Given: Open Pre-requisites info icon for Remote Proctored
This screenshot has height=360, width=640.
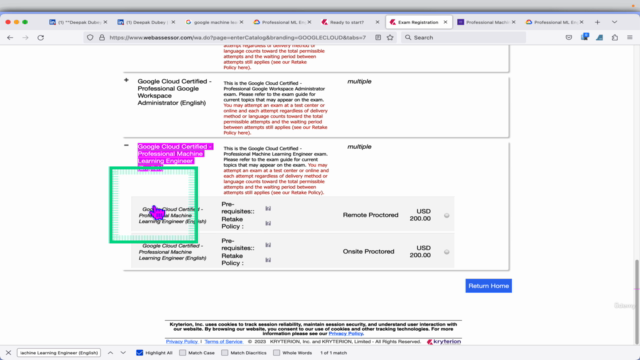Looking at the screenshot, I should pyautogui.click(x=268, y=209).
